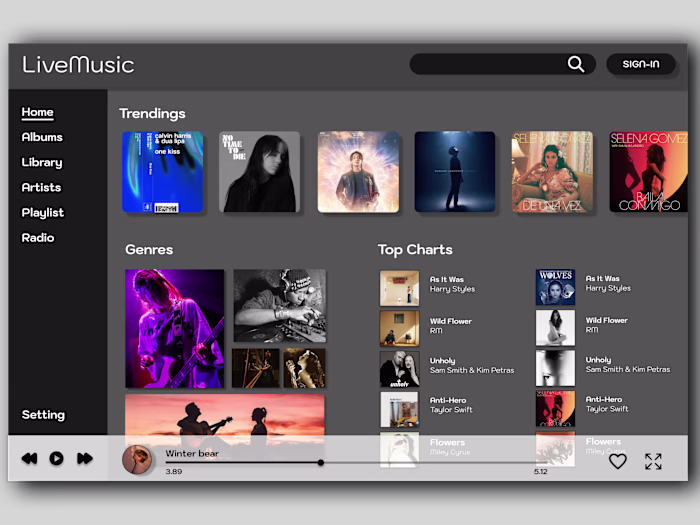Viewport: 700px width, 525px height.
Task: Open the No Time To Die cover
Action: (x=259, y=172)
